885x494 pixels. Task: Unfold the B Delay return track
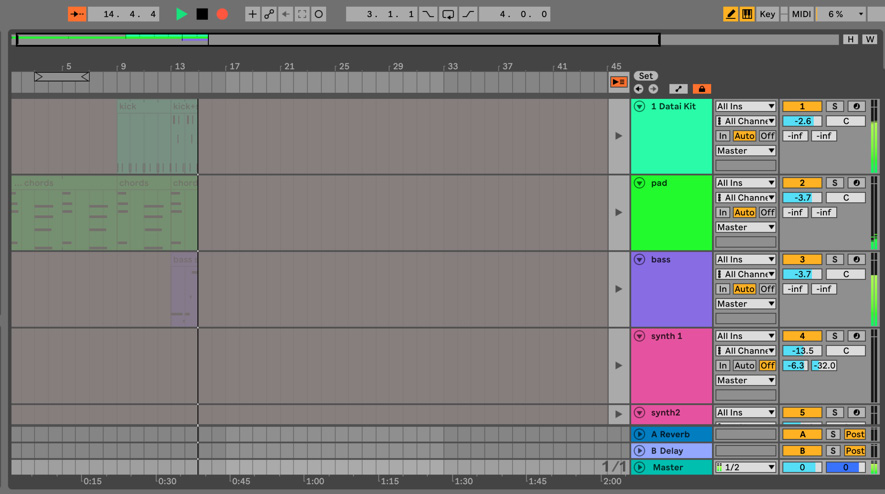click(x=639, y=451)
